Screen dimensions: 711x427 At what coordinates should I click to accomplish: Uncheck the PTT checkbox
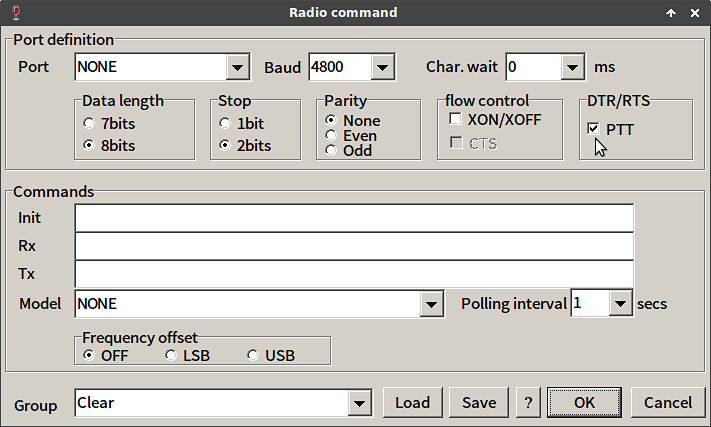(x=593, y=129)
